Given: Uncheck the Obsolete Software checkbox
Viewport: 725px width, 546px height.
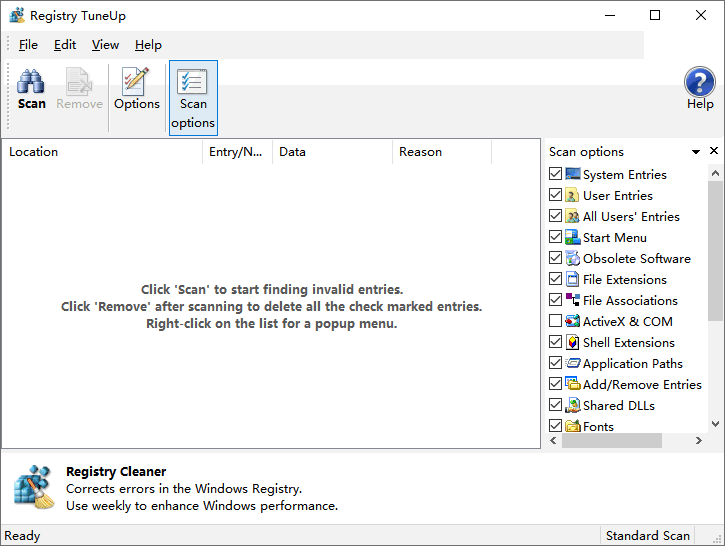Looking at the screenshot, I should click(x=555, y=258).
